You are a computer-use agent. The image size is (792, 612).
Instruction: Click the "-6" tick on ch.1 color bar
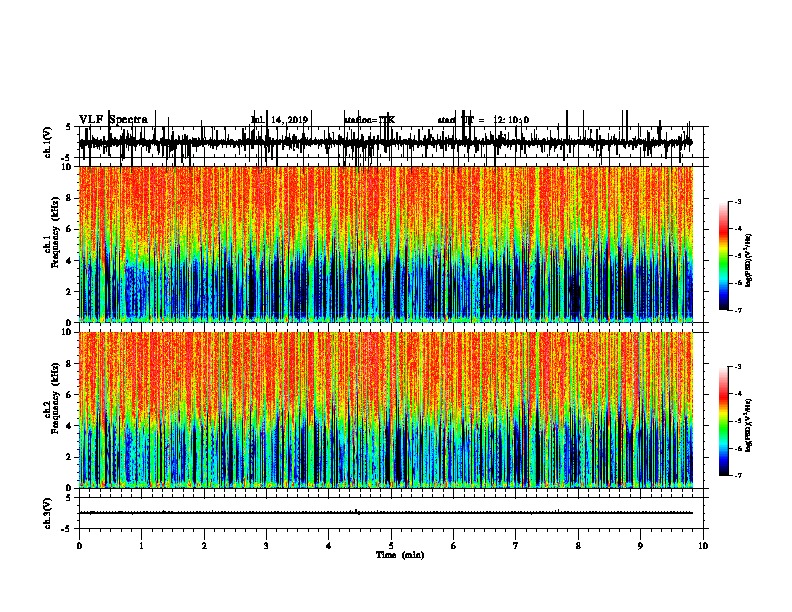[x=737, y=283]
